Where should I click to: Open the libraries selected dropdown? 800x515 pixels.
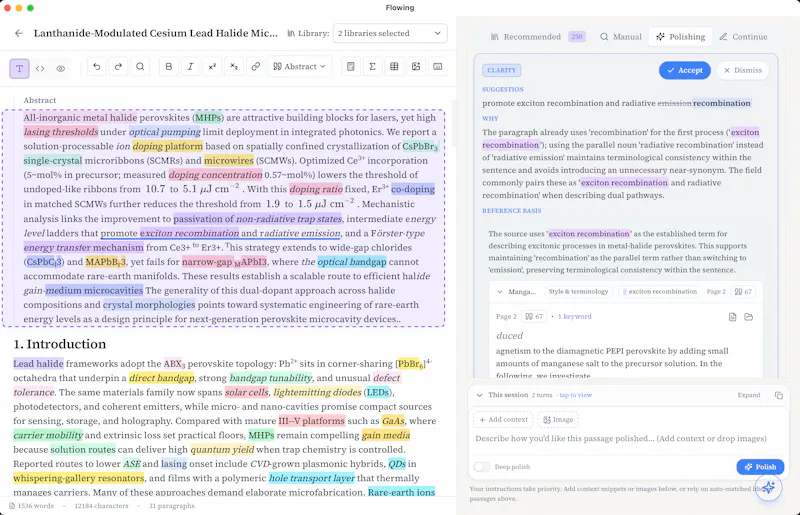[390, 33]
